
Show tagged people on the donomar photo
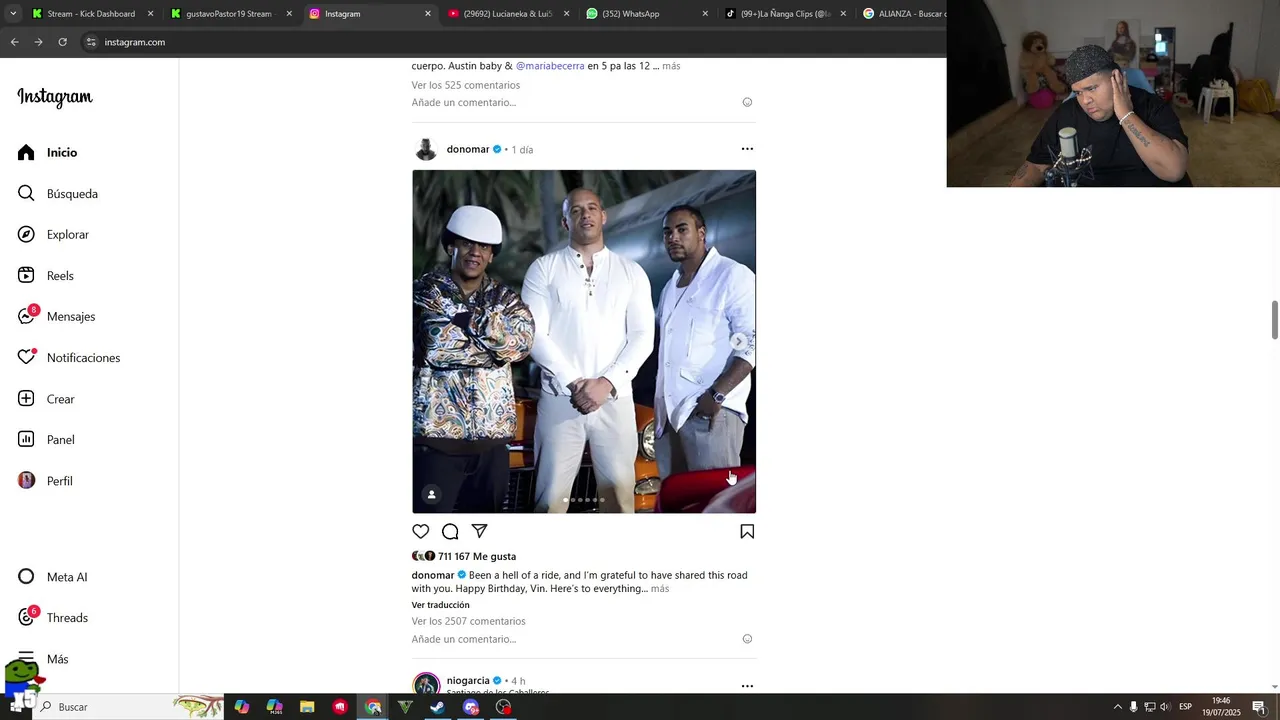pyautogui.click(x=431, y=494)
